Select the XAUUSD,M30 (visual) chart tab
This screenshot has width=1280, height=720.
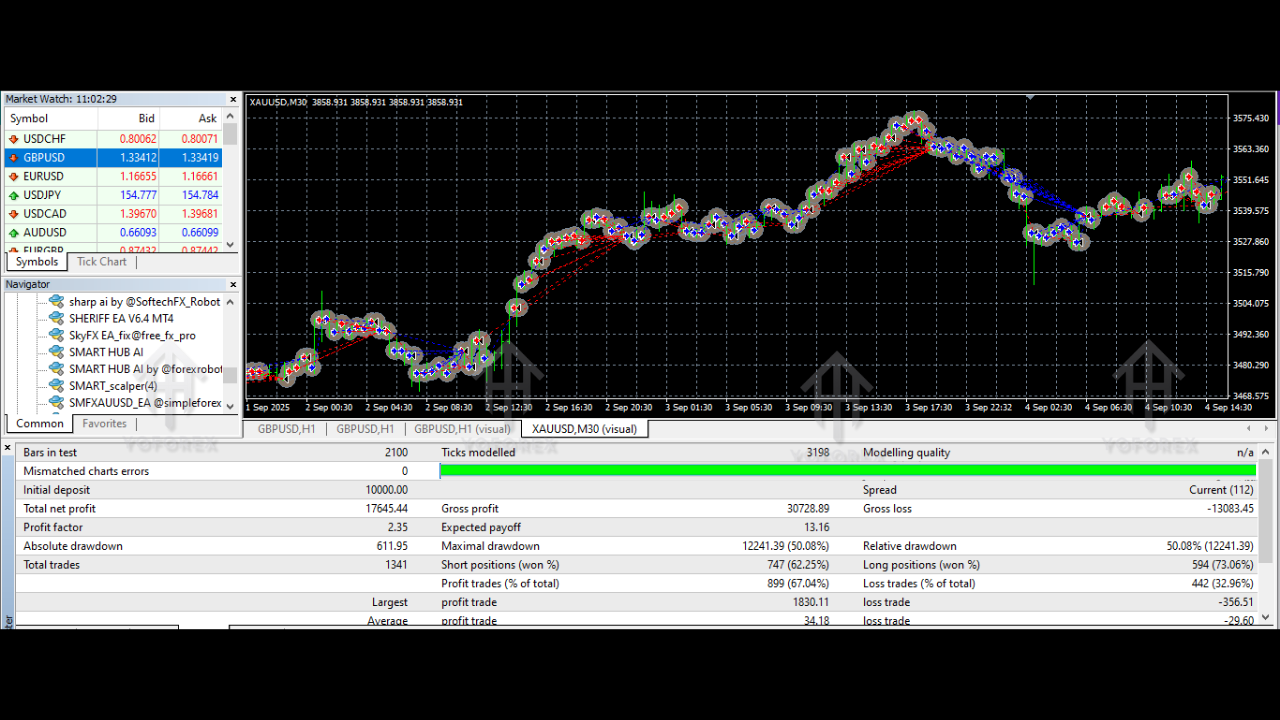(584, 429)
